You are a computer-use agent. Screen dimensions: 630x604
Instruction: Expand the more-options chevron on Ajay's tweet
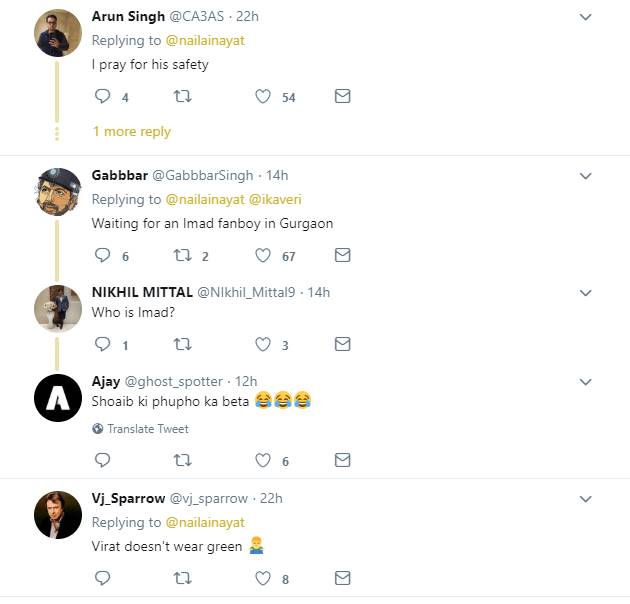click(x=586, y=382)
